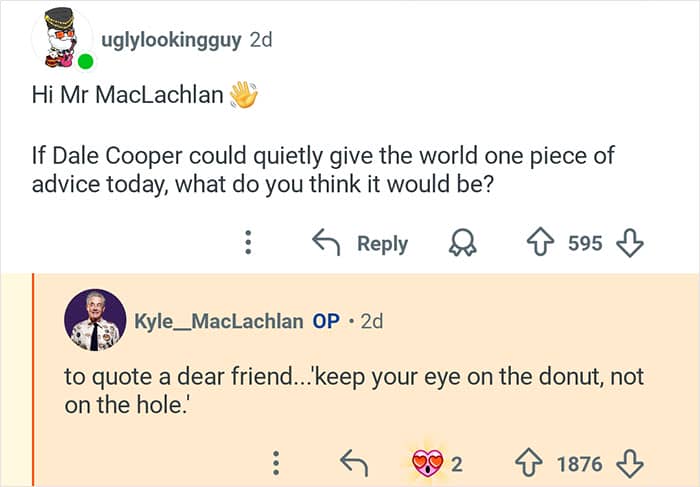700x487 pixels.
Task: Reply to Kyle_MacLachlan's donut comment
Action: click(x=353, y=463)
